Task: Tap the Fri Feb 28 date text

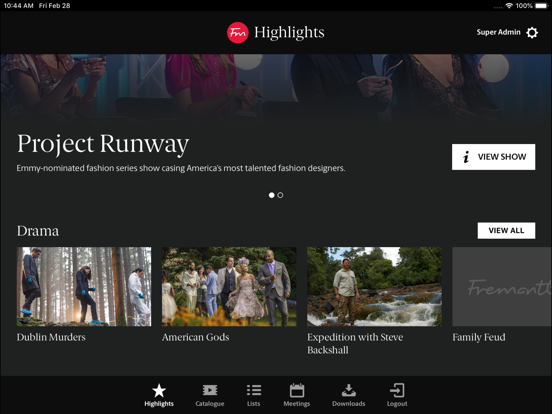Action: [55, 6]
